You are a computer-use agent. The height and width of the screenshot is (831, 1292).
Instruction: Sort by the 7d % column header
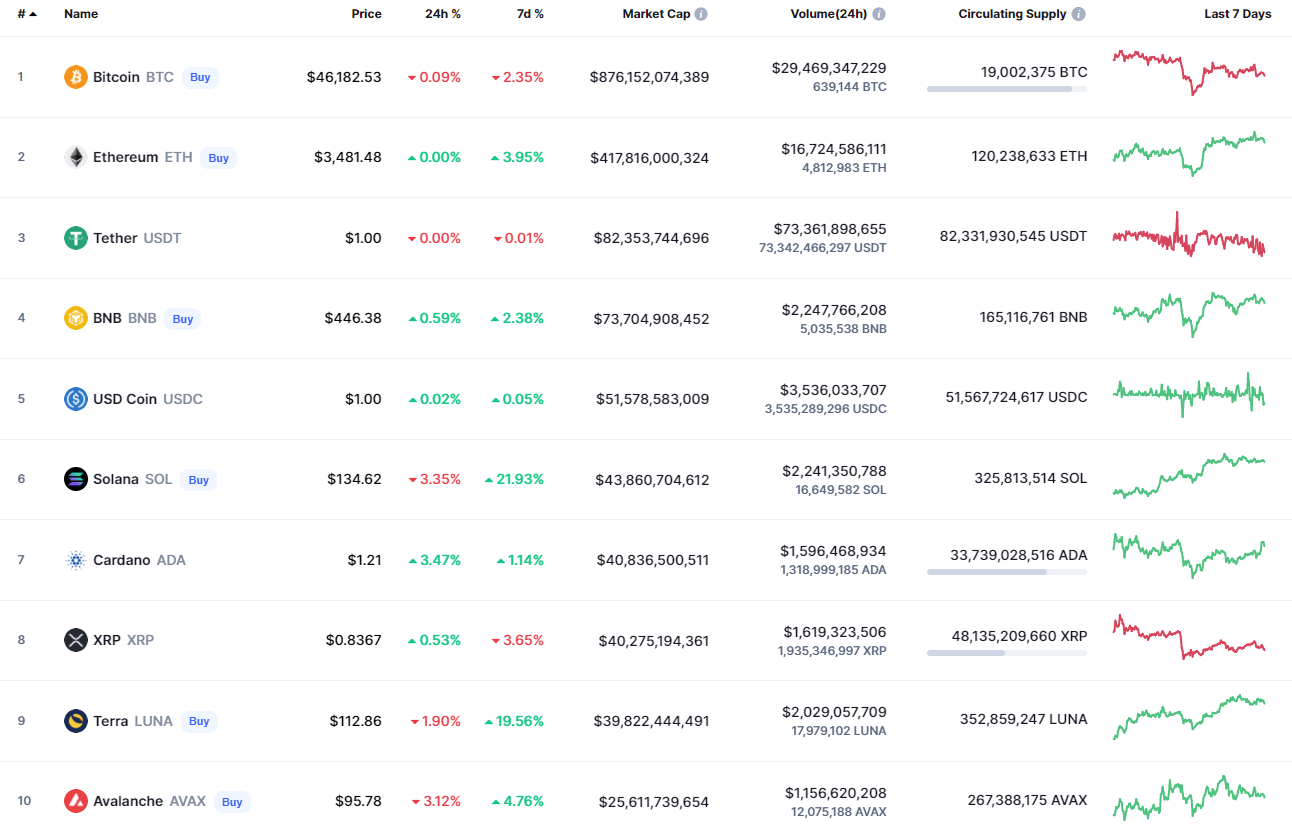(531, 15)
